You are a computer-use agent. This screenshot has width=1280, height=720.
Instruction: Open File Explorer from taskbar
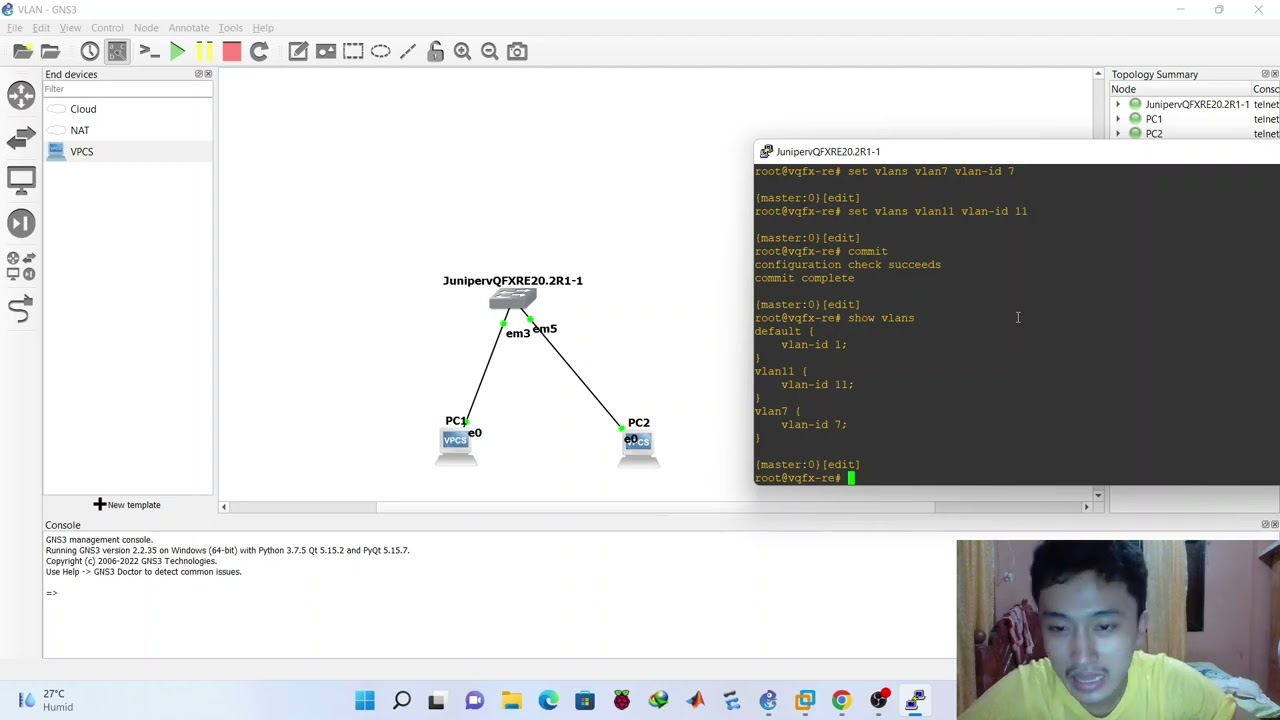(x=512, y=701)
